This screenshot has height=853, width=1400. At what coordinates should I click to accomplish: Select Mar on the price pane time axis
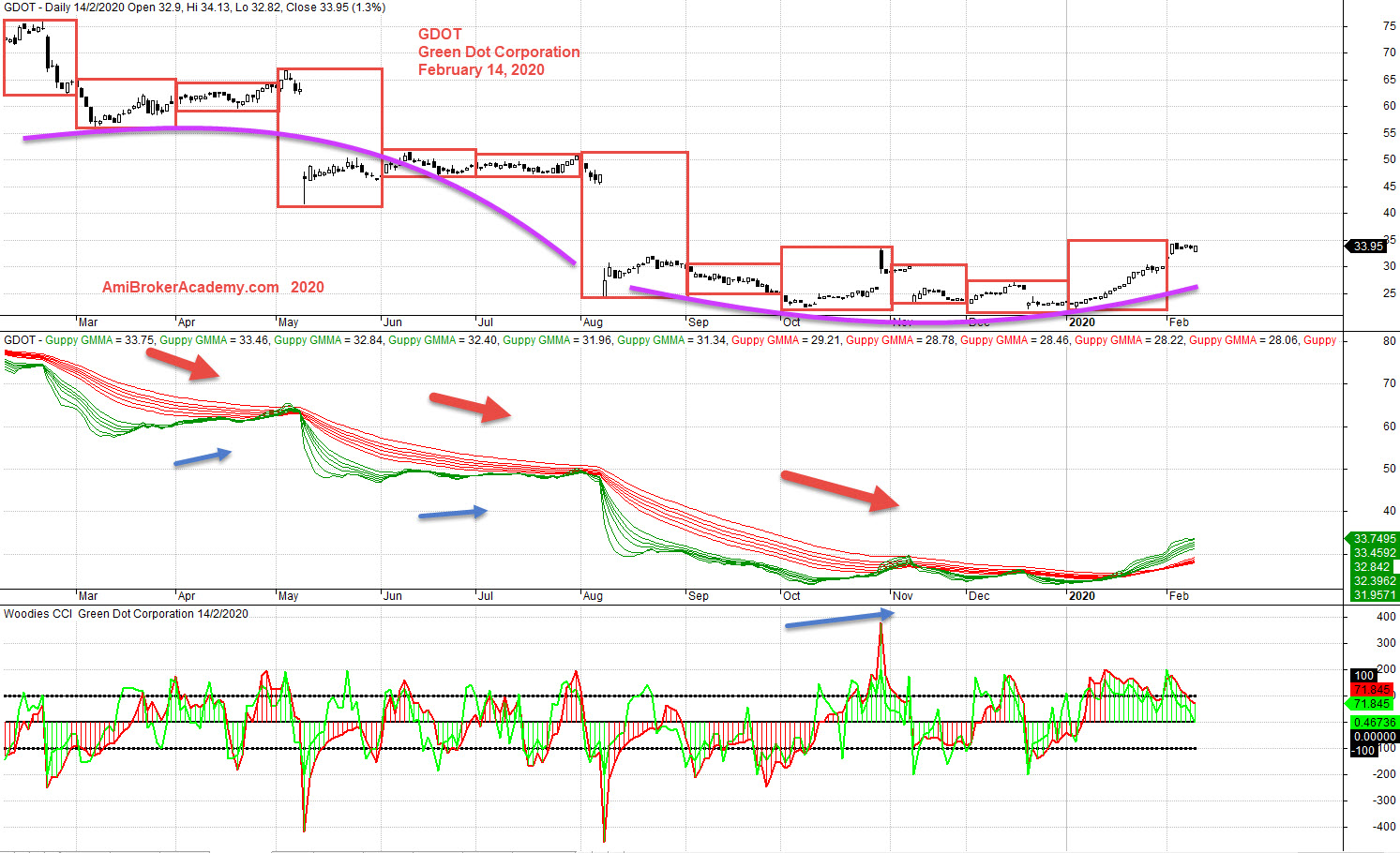coord(88,322)
